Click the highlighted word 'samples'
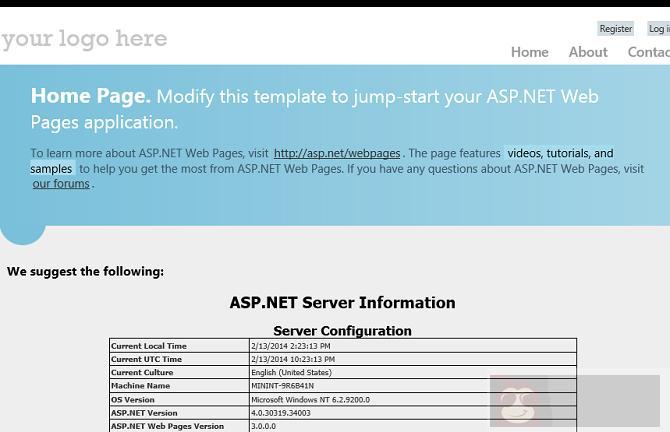This screenshot has height=432, width=670. 52,168
